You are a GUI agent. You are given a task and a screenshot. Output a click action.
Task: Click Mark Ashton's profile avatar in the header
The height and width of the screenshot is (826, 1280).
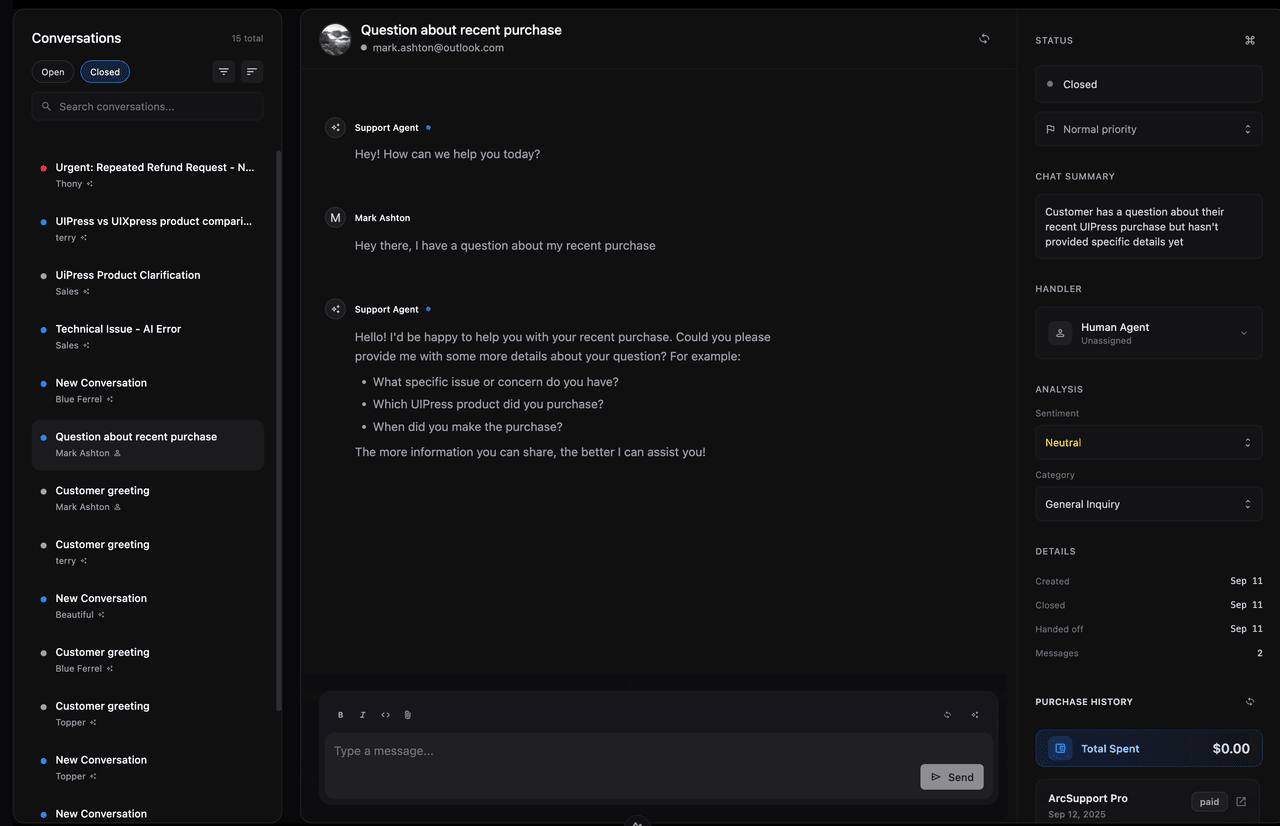coord(335,39)
